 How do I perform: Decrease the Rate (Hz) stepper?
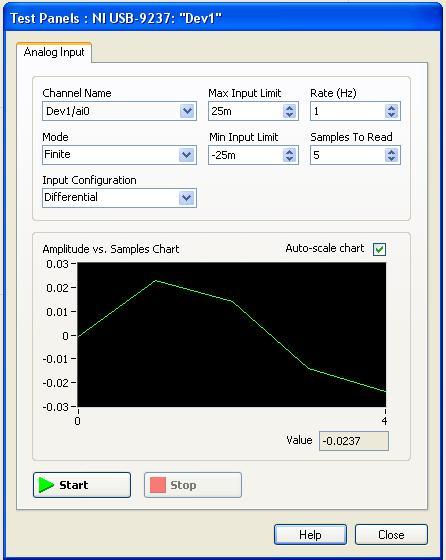click(391, 115)
